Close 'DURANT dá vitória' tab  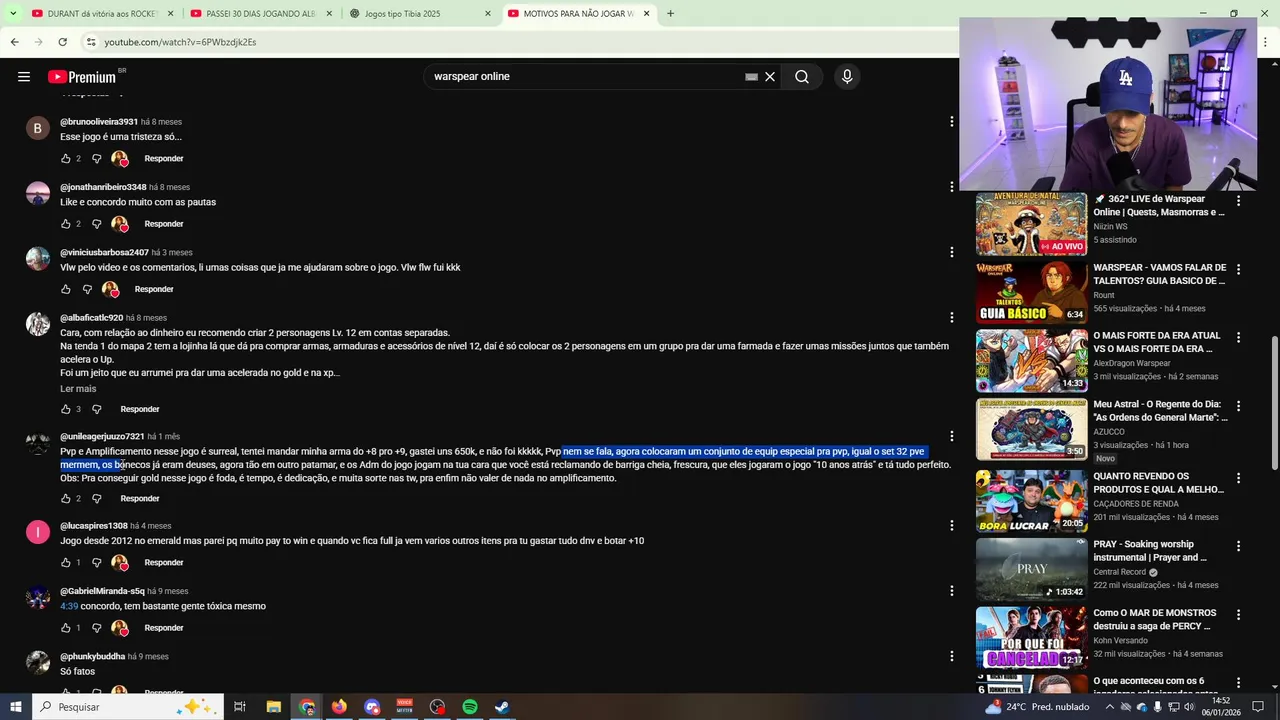pyautogui.click(x=170, y=14)
